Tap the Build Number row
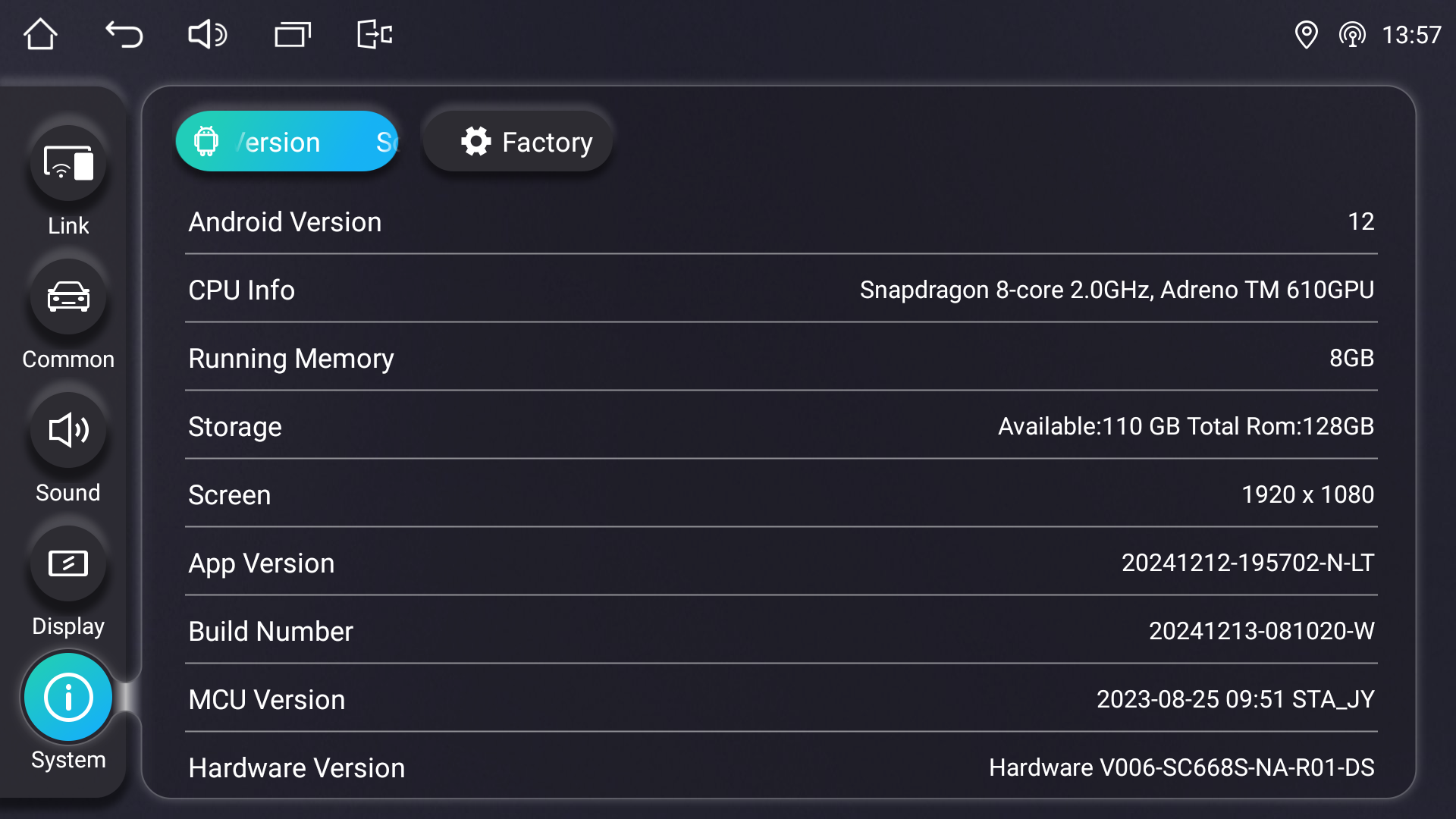Screen dimensions: 1456x819 (x=781, y=631)
